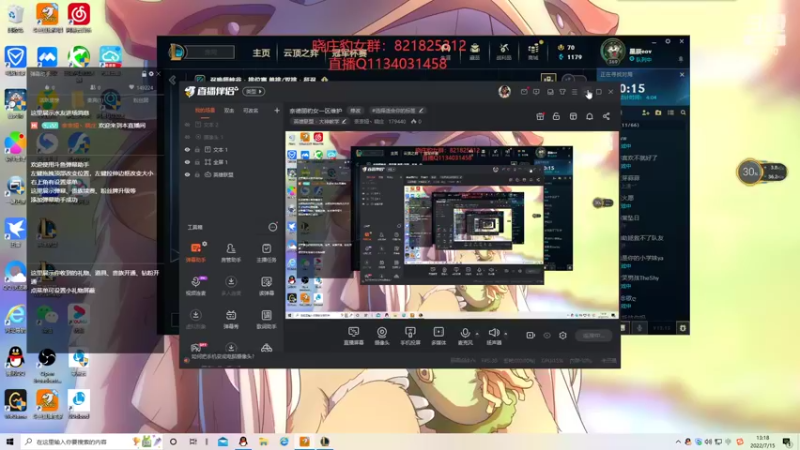
Task: Open the 房管助手 tool
Action: click(231, 253)
